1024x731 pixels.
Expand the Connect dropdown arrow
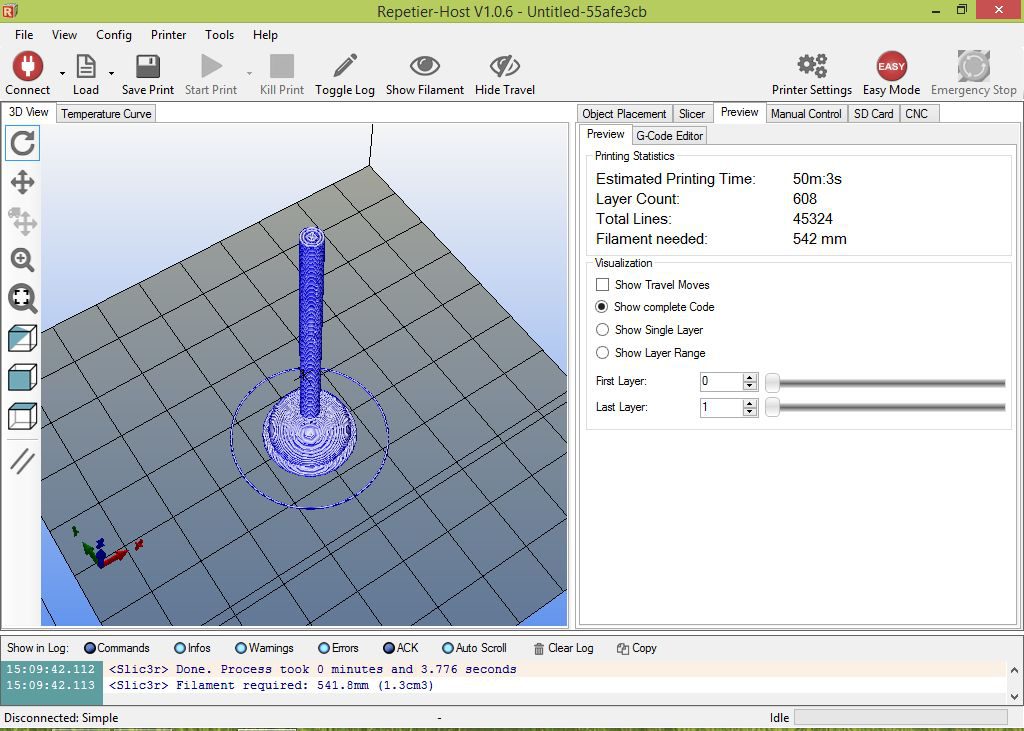[62, 73]
